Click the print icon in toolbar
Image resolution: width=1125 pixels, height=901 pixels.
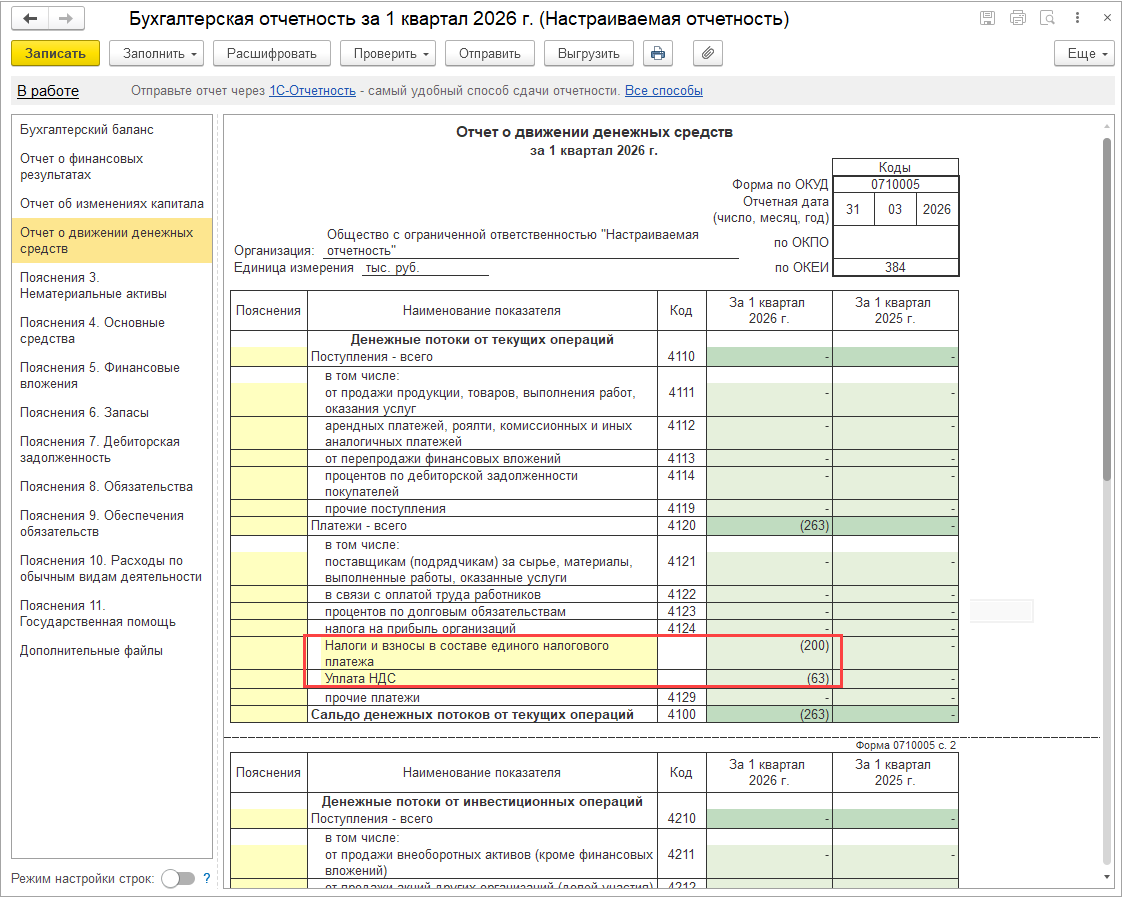pyautogui.click(x=657, y=54)
